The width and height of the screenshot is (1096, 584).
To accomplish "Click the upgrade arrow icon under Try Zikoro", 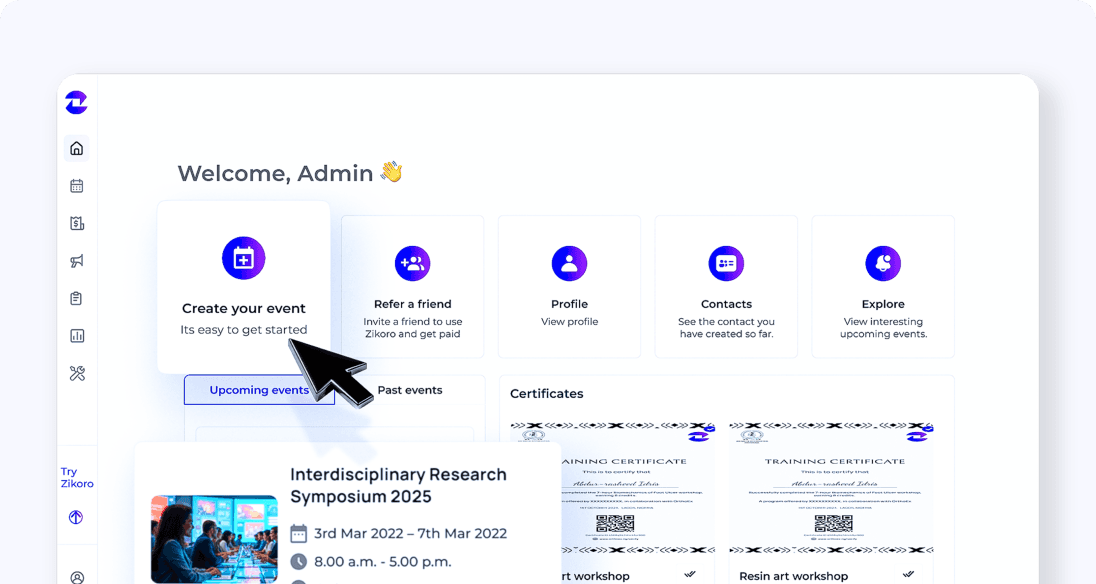I will 76,517.
